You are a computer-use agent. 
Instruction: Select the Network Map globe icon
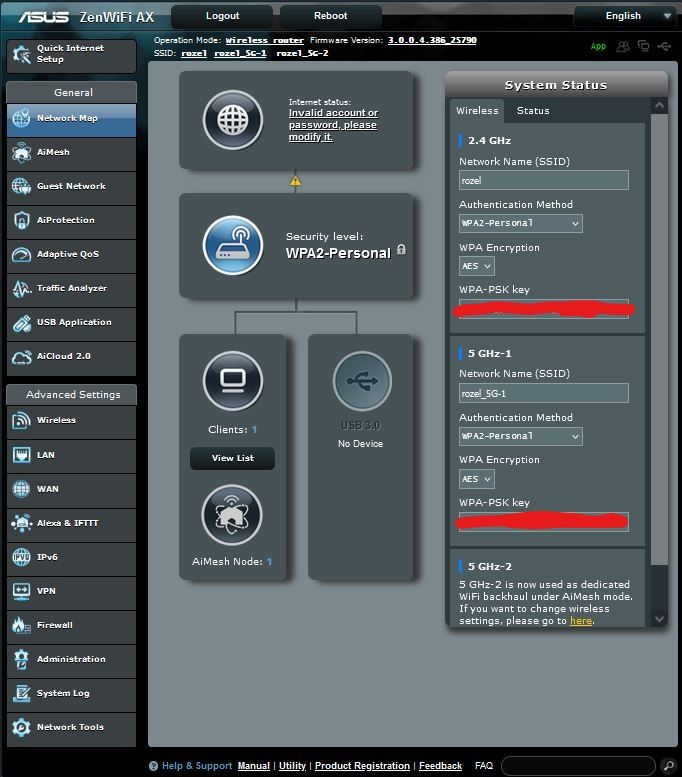(x=21, y=118)
